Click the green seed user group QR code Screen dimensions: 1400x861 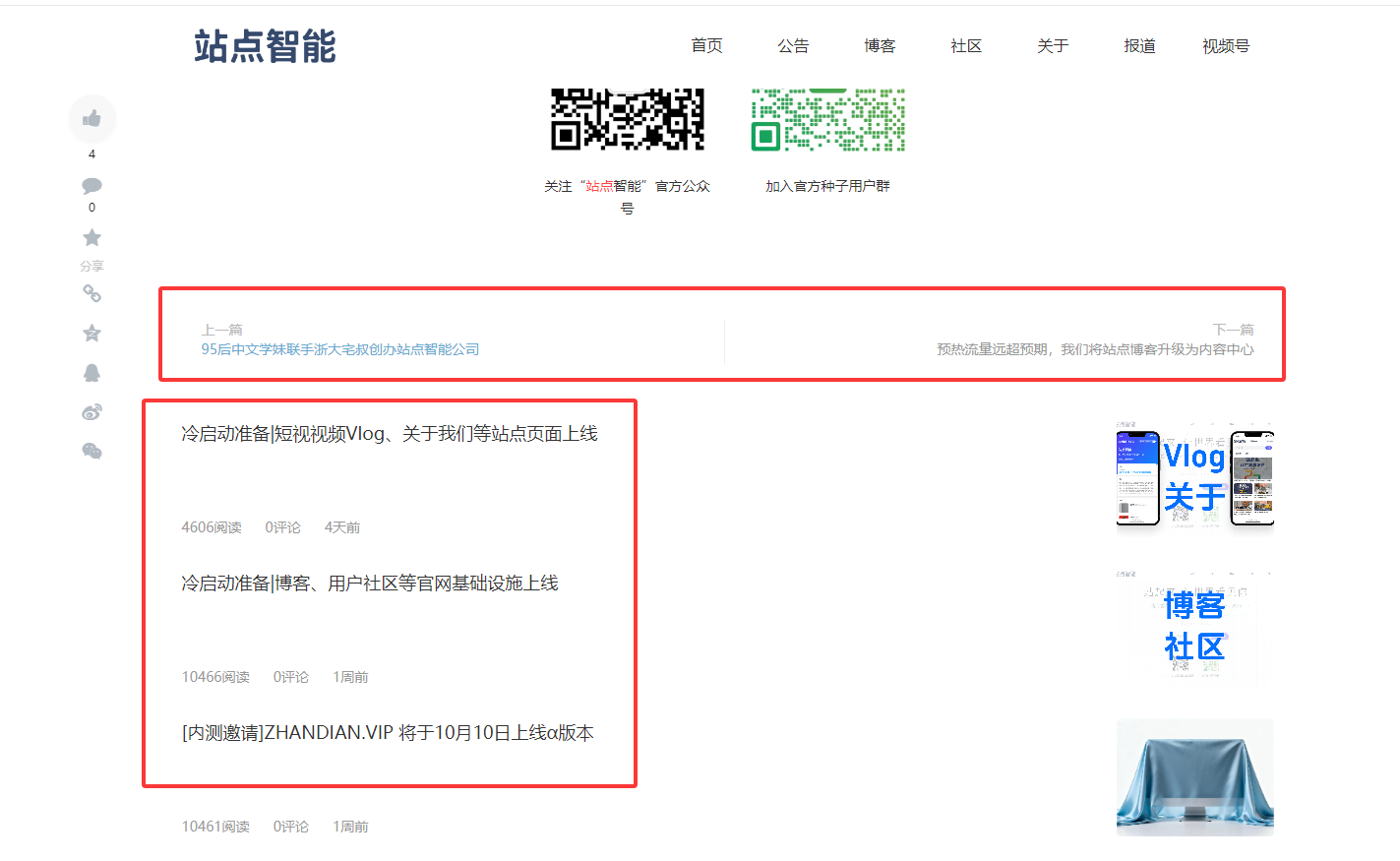pos(828,119)
